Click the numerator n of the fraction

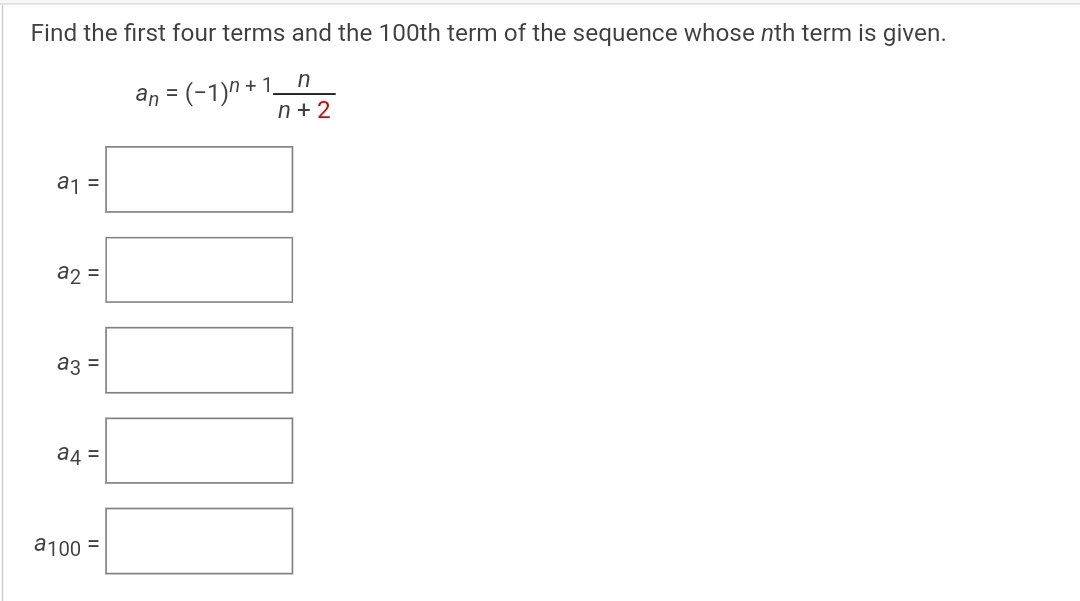pyautogui.click(x=304, y=80)
